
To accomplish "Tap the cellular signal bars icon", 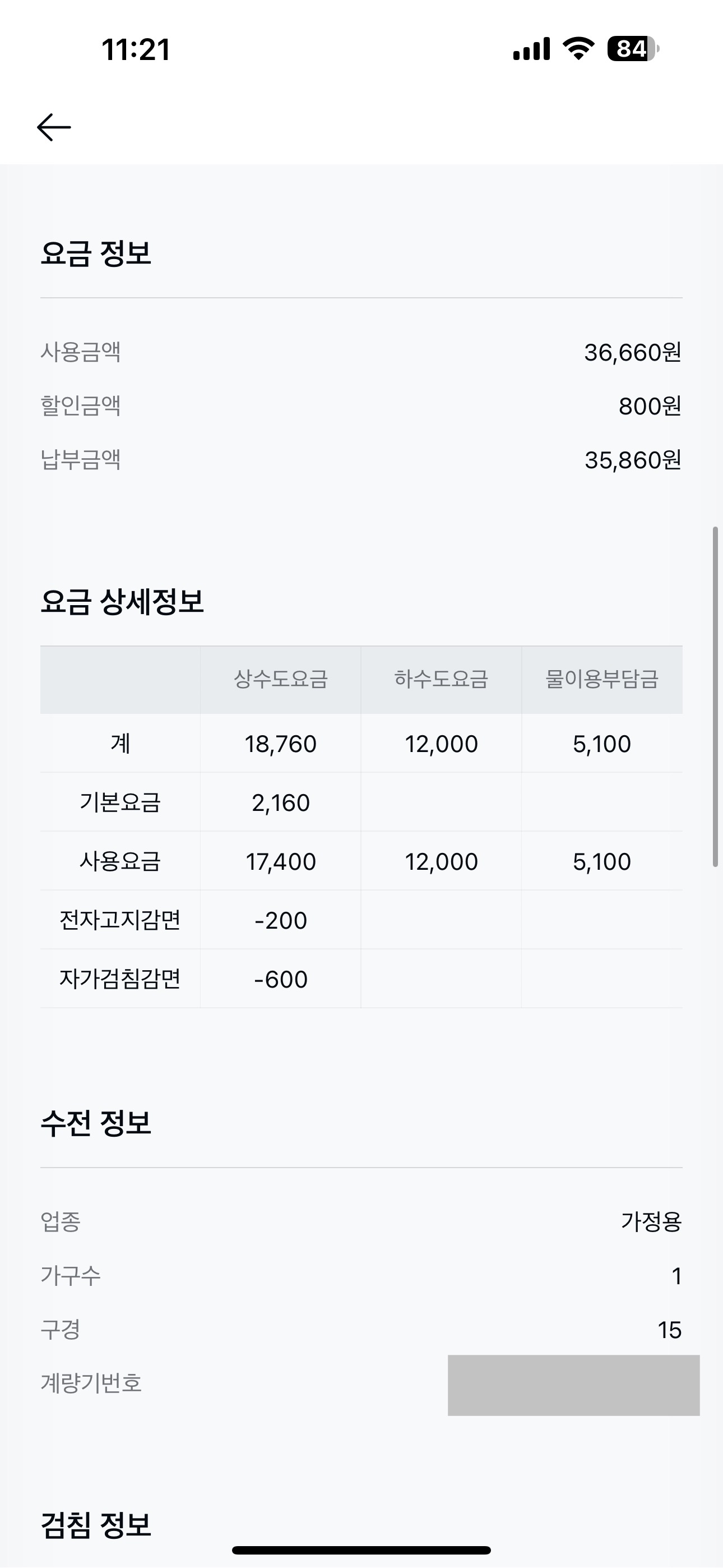I will (x=531, y=49).
